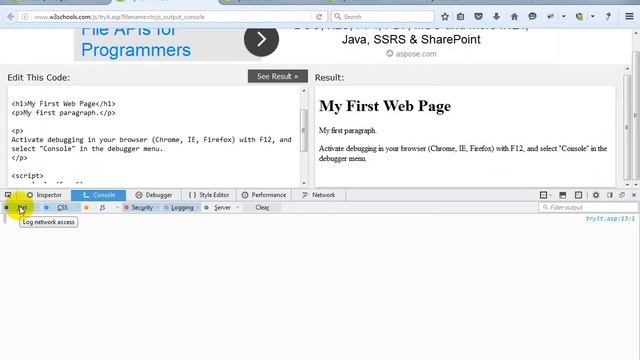Image resolution: width=640 pixels, height=360 pixels.
Task: Expand the Logging filter dropdown arrow
Action: [198, 208]
